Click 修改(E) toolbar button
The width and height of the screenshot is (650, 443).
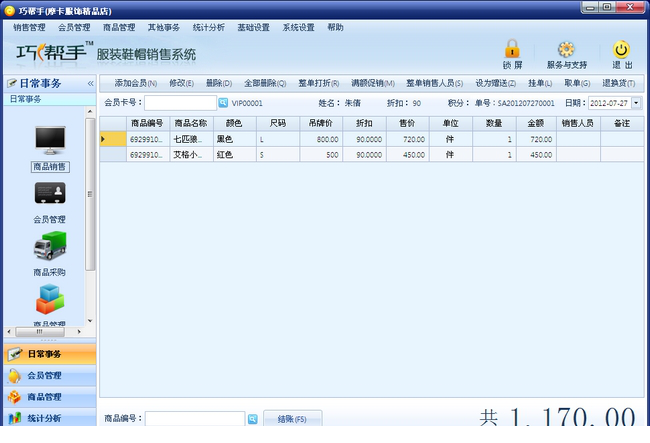click(x=181, y=83)
